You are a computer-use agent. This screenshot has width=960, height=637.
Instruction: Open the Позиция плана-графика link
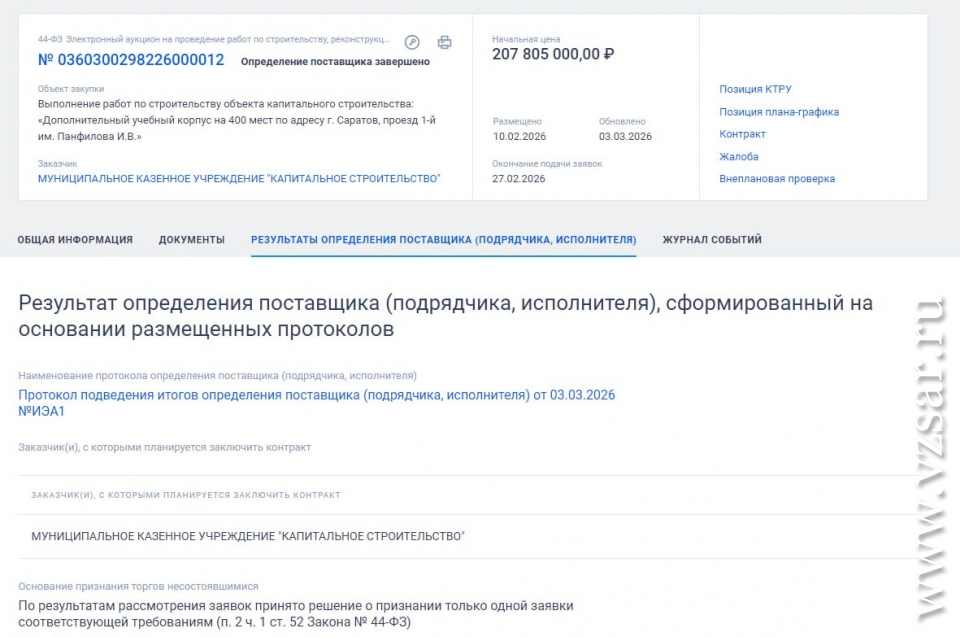pos(779,112)
